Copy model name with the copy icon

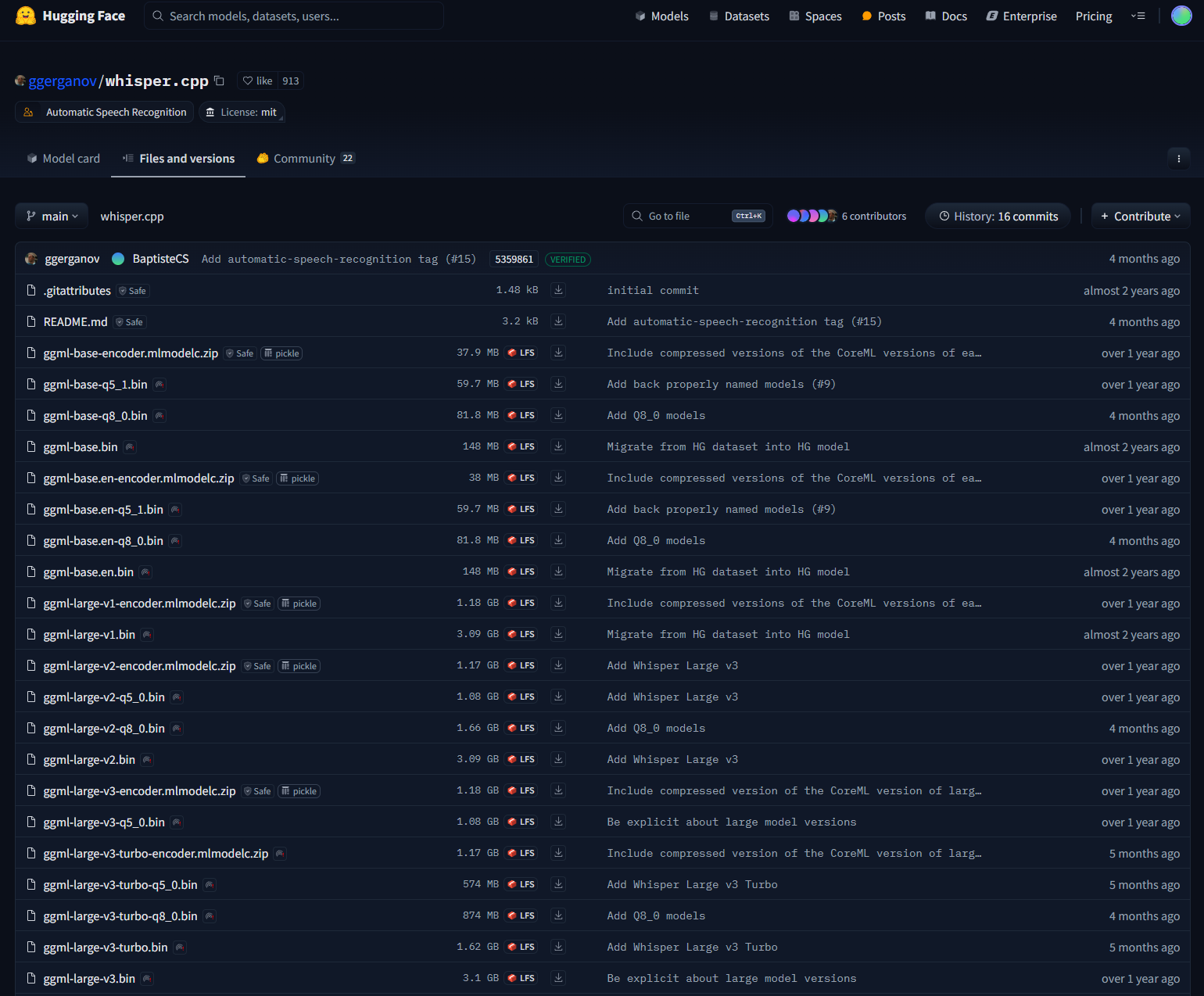coord(220,81)
